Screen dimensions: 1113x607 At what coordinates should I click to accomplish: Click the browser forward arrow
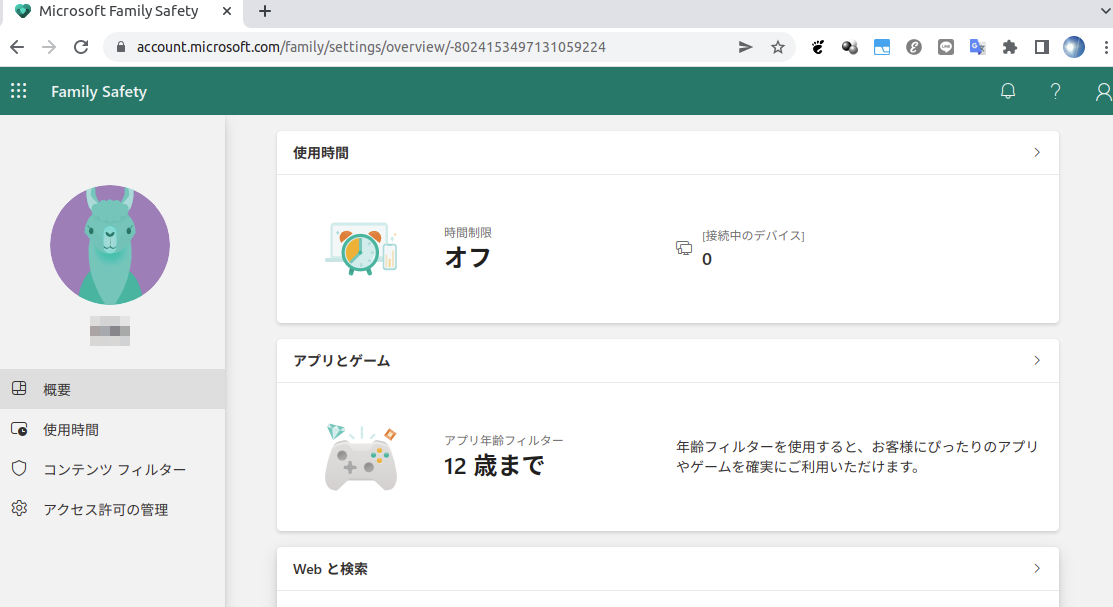point(49,47)
